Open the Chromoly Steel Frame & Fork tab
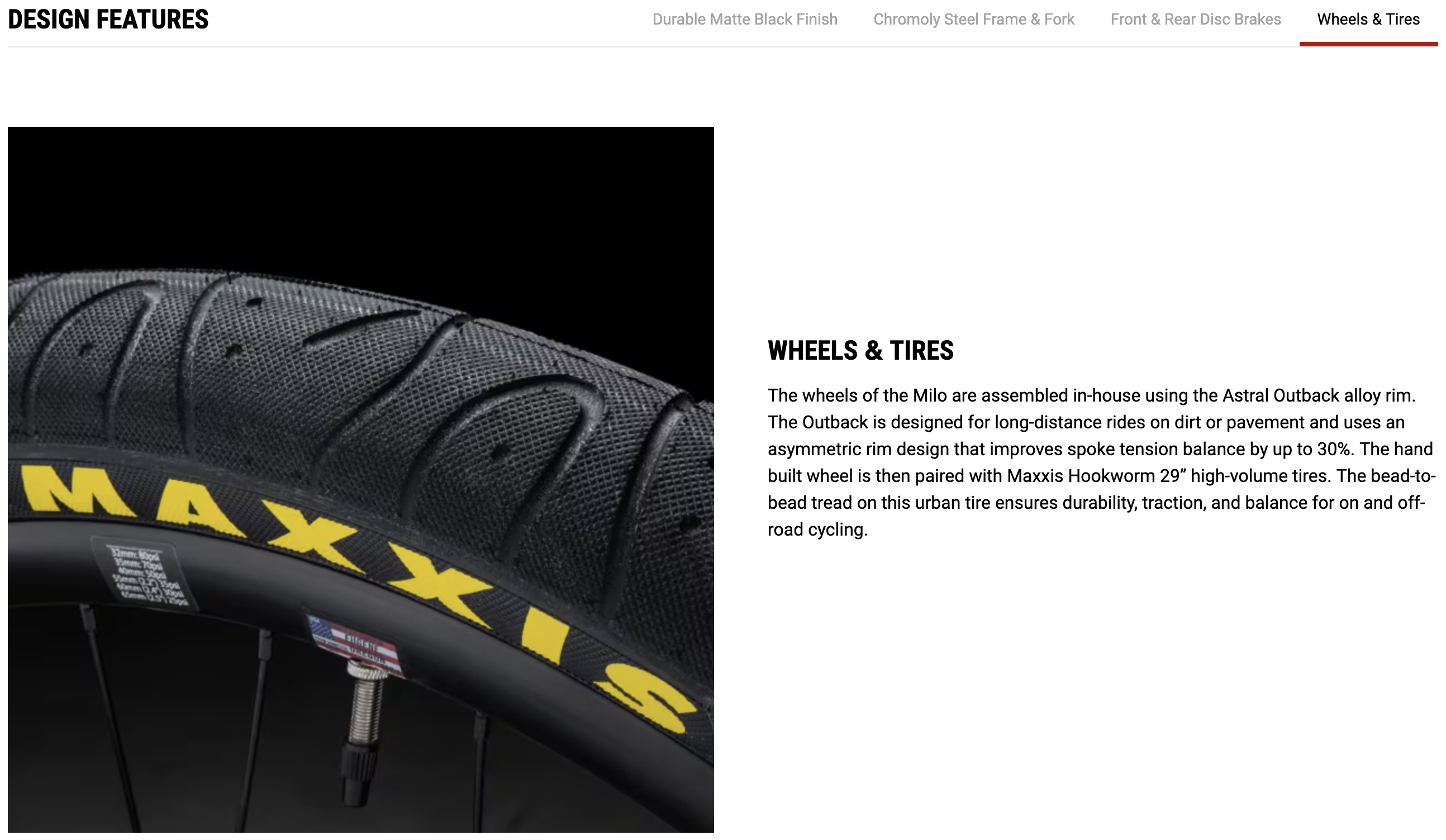Screen dimensions: 1446x840 (x=974, y=20)
